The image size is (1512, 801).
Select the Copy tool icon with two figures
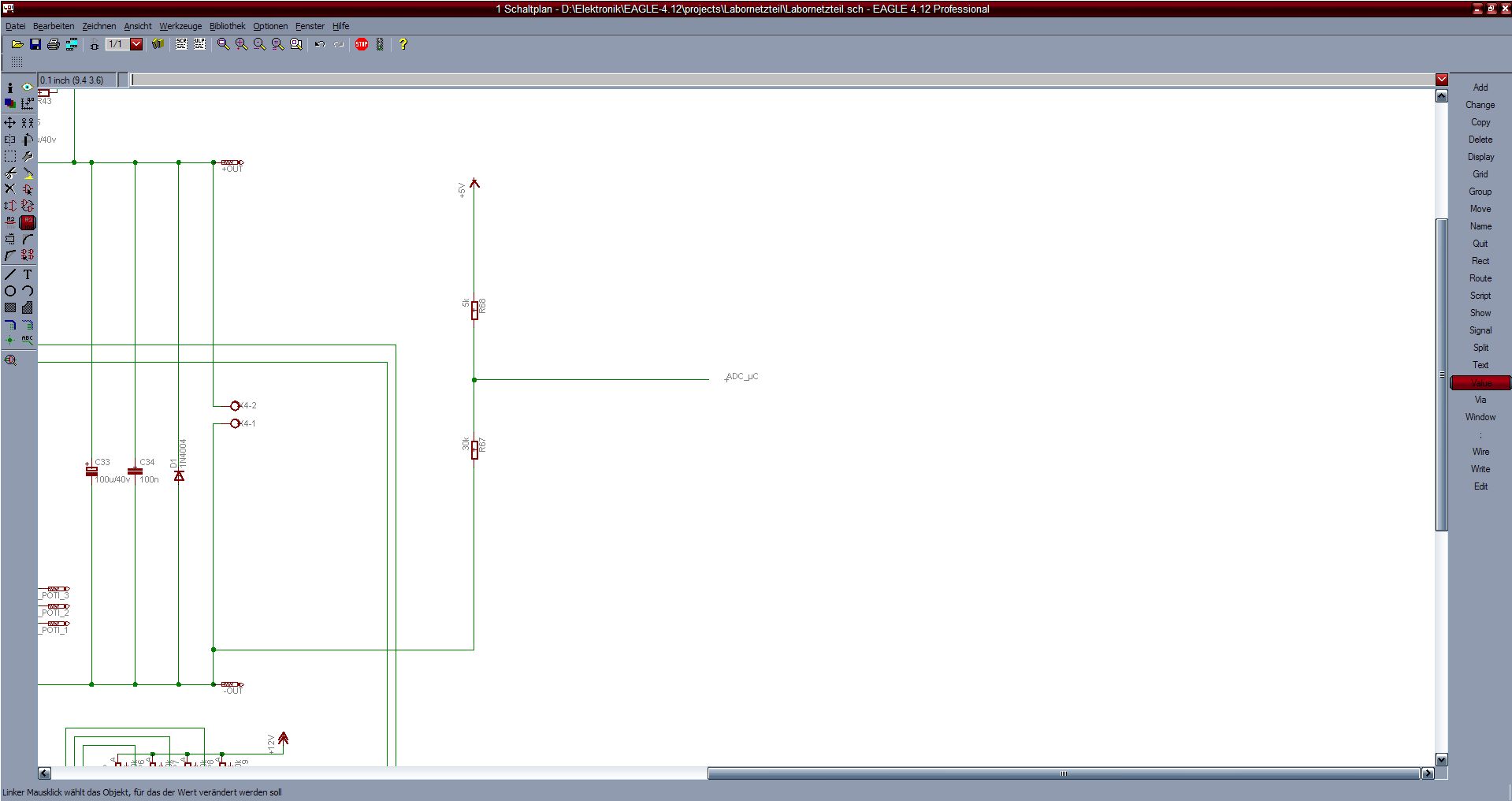point(28,122)
